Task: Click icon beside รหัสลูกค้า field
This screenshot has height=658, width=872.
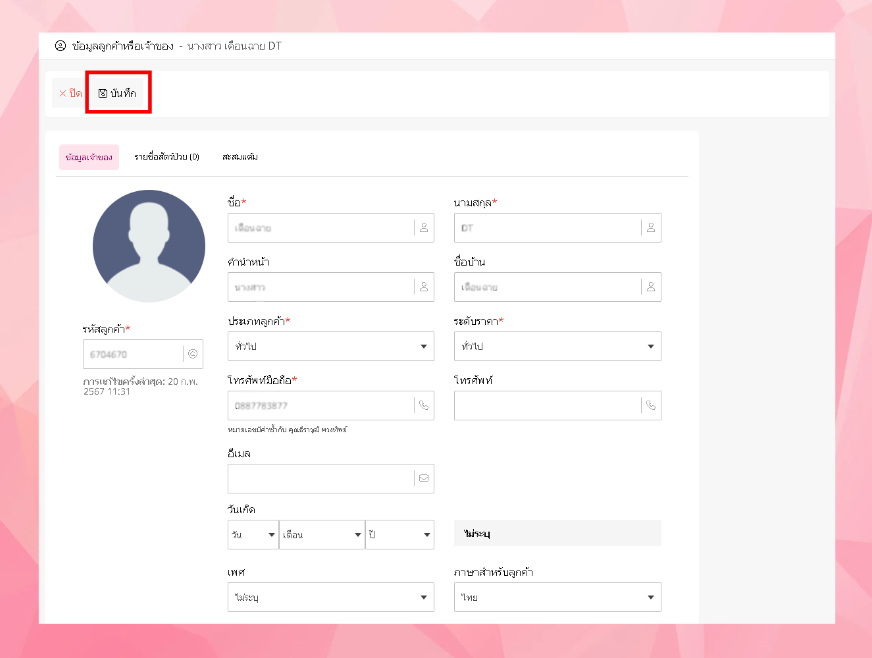Action: (x=193, y=354)
